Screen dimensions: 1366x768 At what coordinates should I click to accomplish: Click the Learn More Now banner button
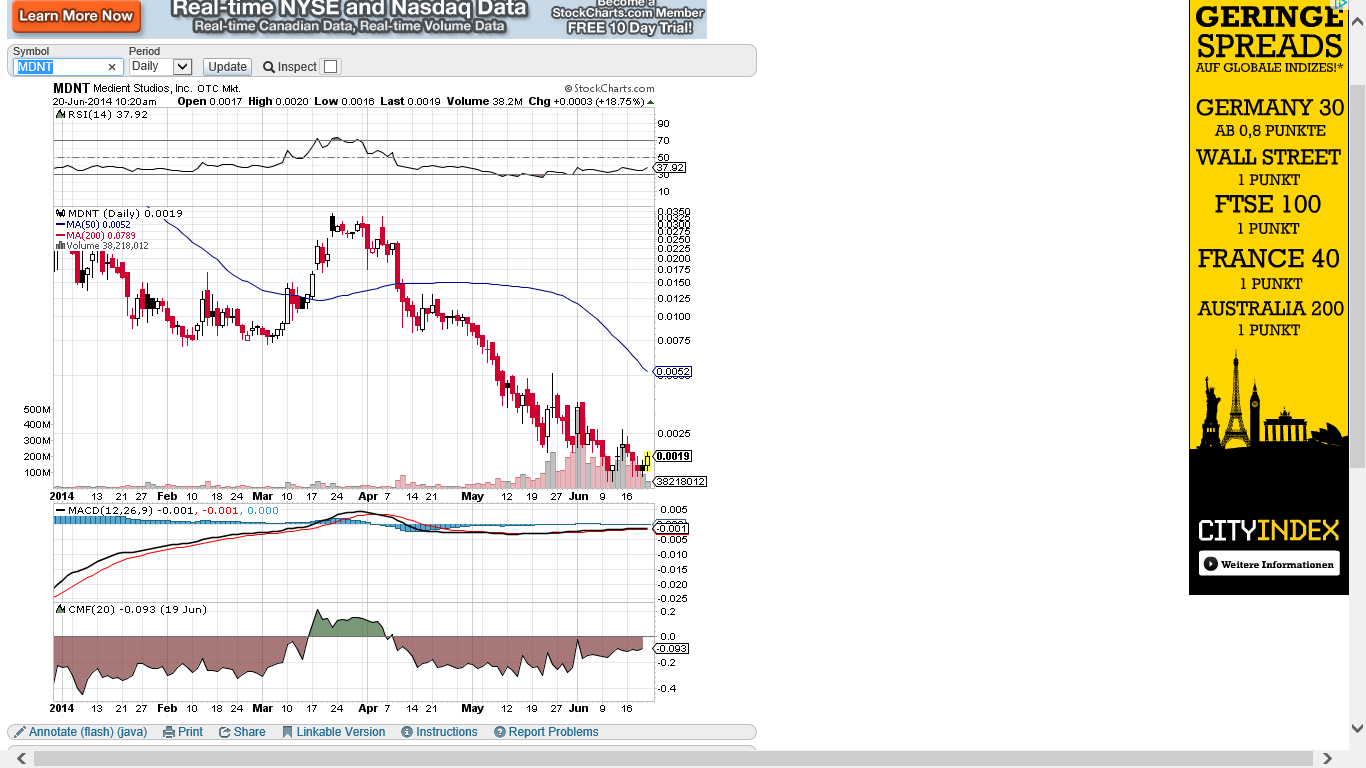pyautogui.click(x=76, y=16)
